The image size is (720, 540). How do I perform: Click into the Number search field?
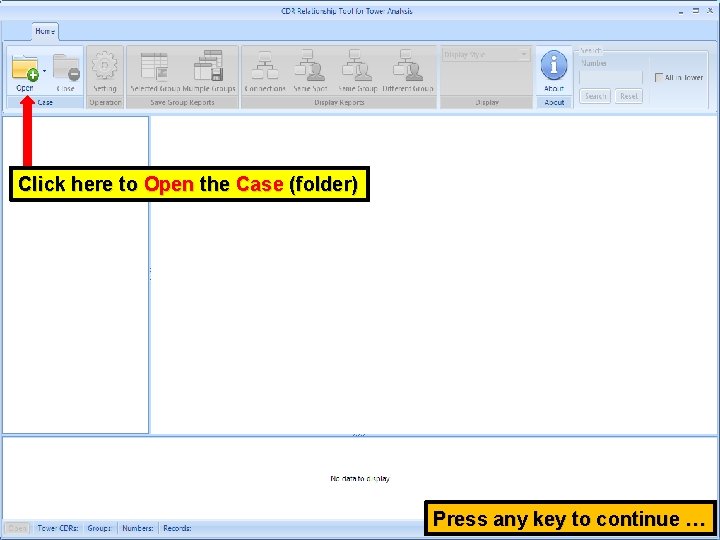point(611,78)
